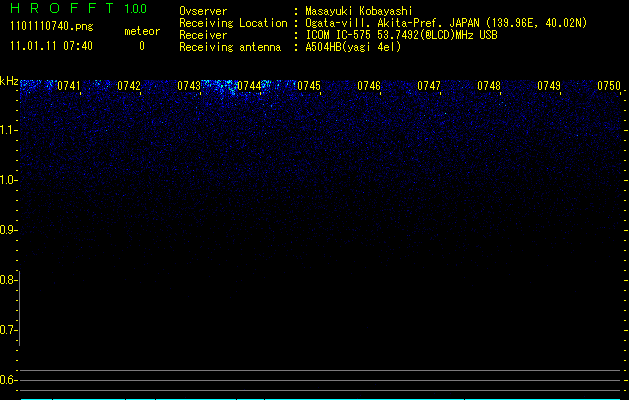This screenshot has width=629, height=400.
Task: Click the 'Receiving antenna' label
Action: tap(230, 47)
